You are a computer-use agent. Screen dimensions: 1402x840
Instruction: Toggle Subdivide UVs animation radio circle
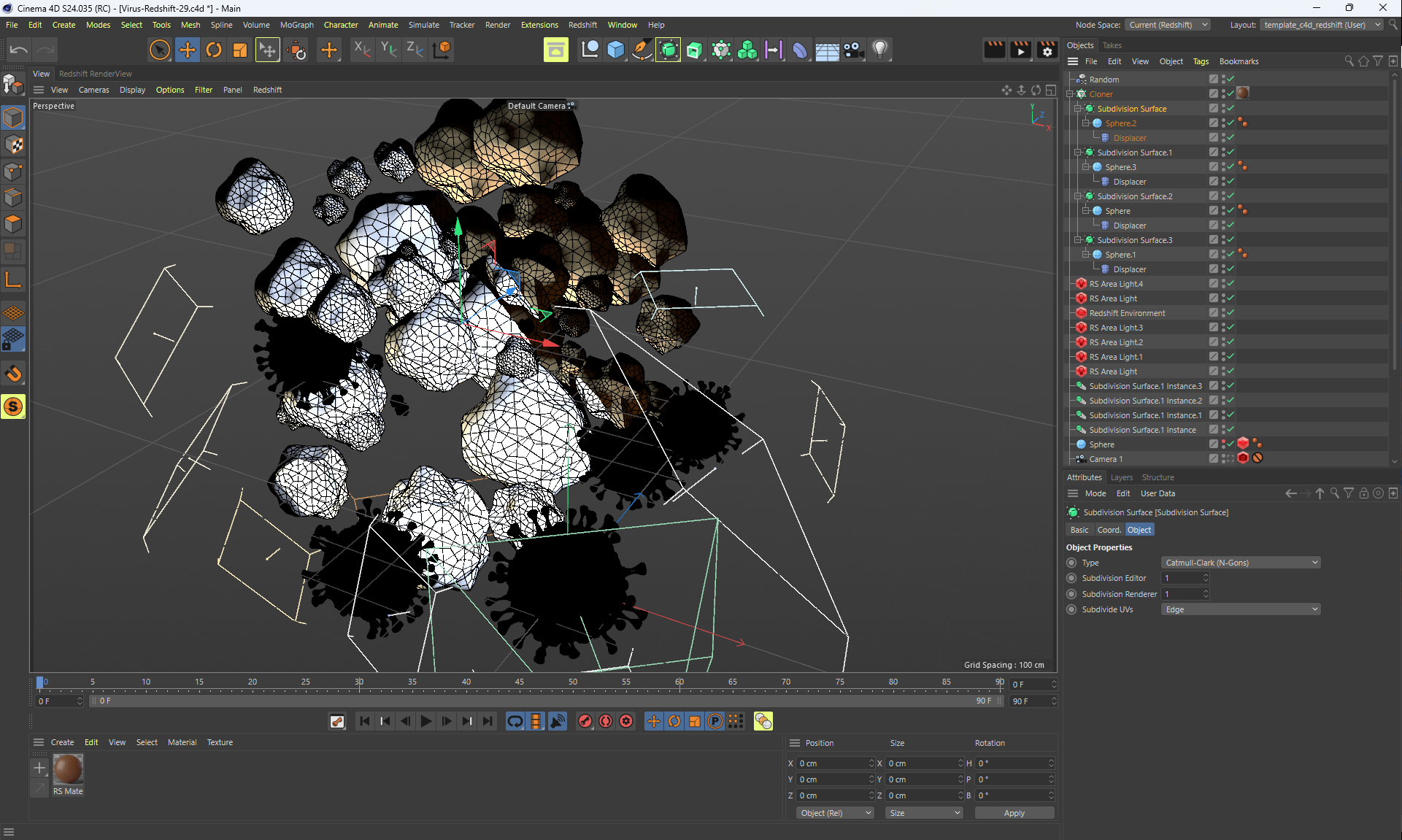click(1071, 609)
